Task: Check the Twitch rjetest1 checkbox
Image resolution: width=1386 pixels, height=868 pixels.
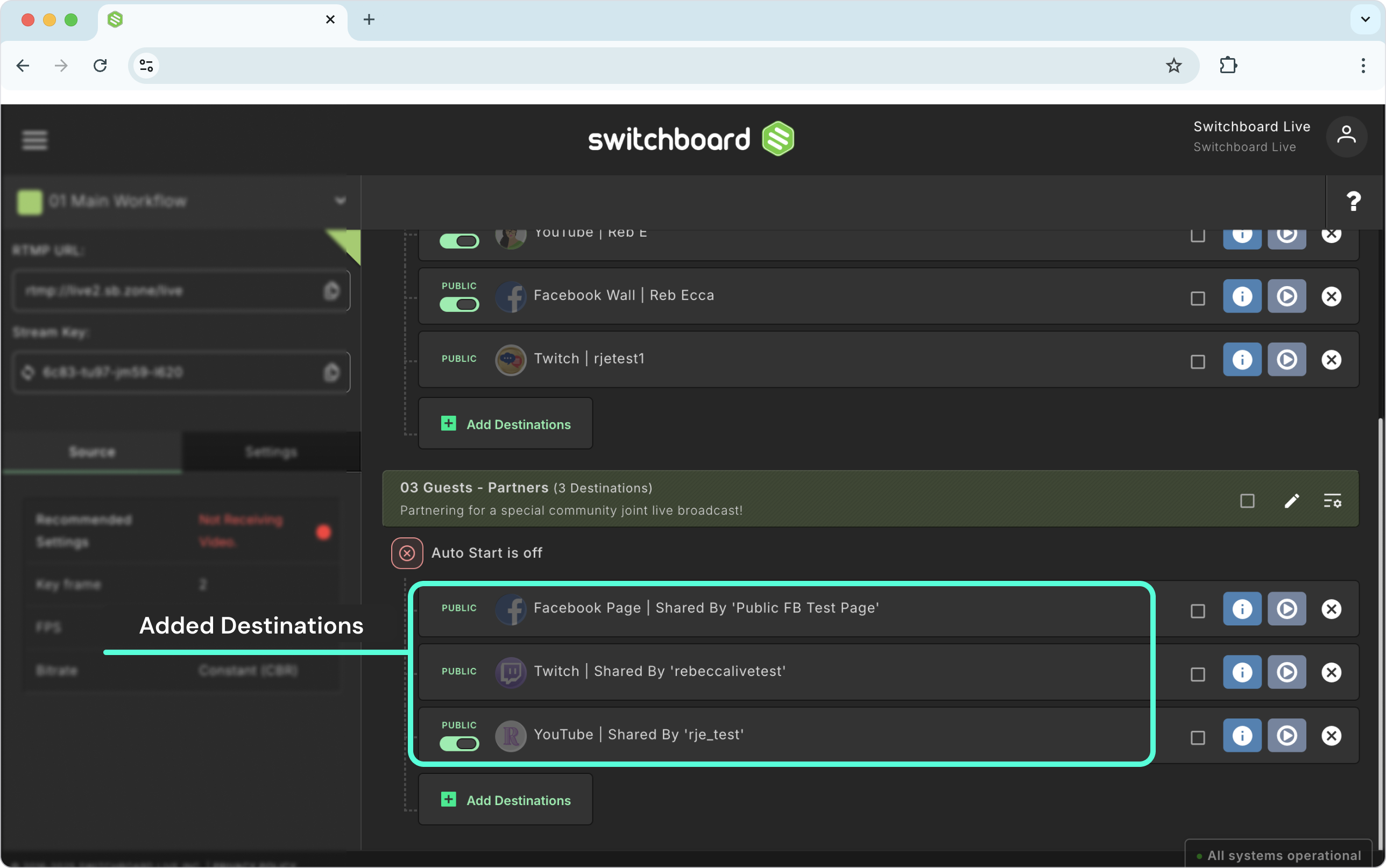Action: [x=1197, y=361]
